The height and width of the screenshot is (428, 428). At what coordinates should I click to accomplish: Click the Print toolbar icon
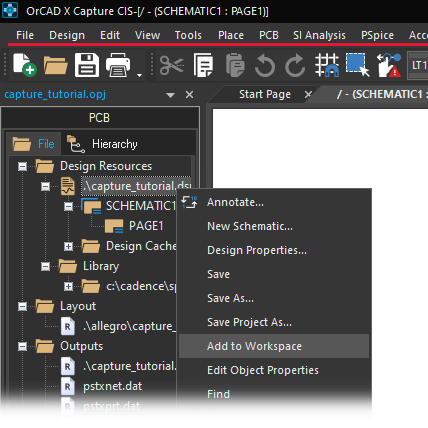coord(118,65)
